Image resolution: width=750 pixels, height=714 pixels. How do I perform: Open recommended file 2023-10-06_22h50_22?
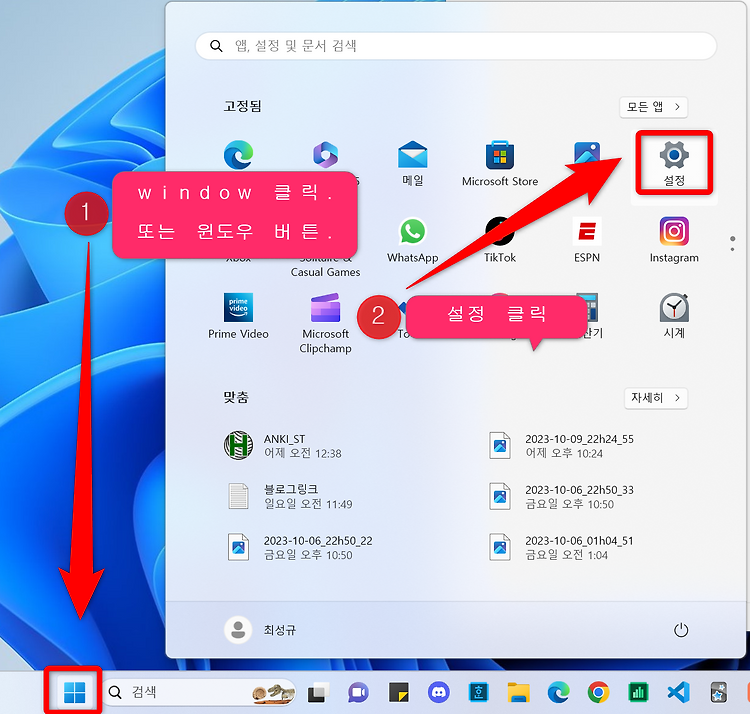pyautogui.click(x=299, y=548)
